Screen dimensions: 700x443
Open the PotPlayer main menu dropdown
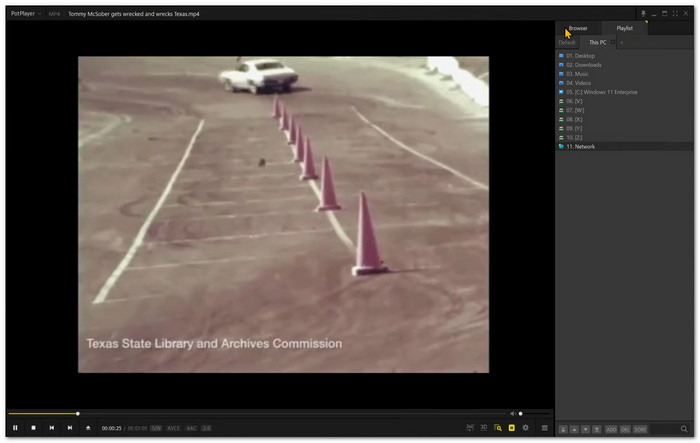[x=26, y=14]
